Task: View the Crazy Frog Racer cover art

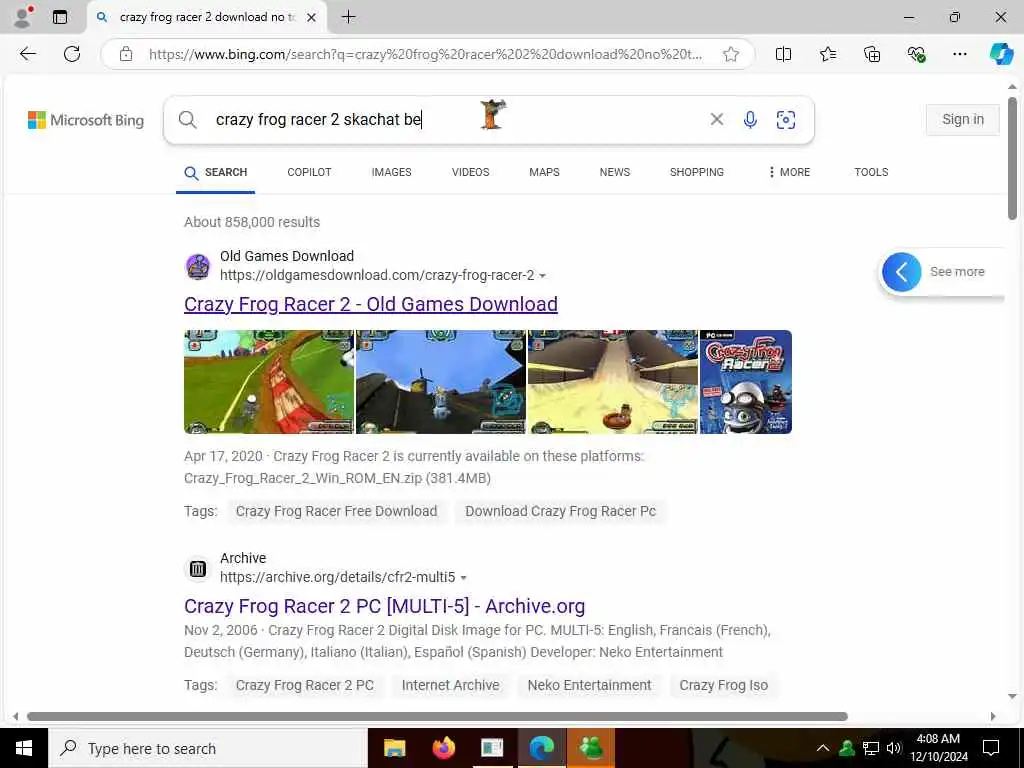Action: click(x=746, y=382)
